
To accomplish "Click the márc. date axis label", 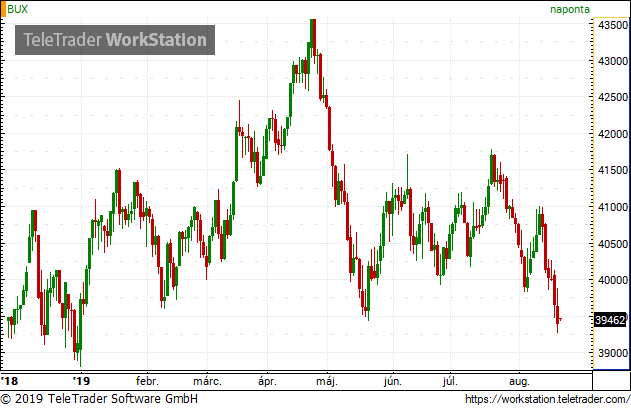I will pos(207,381).
